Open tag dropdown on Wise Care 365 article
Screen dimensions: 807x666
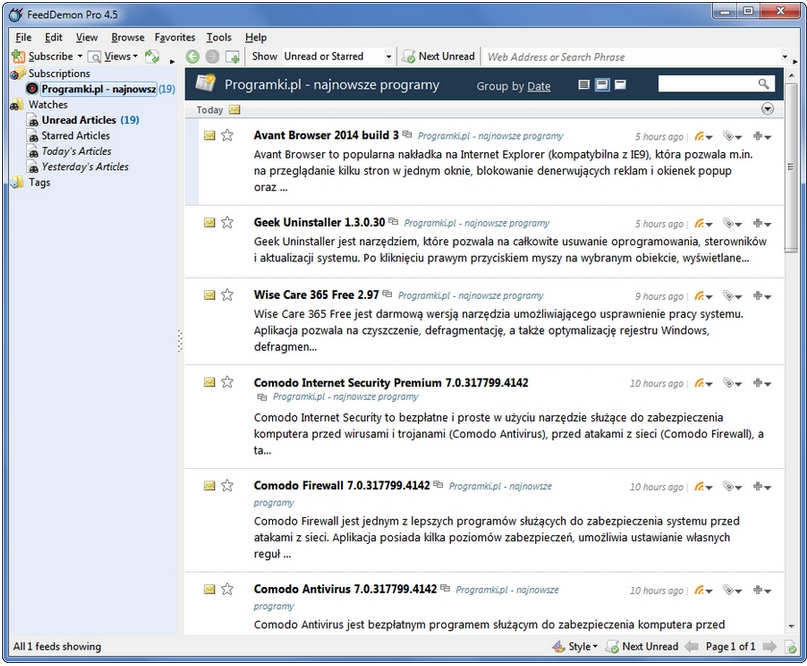click(732, 296)
